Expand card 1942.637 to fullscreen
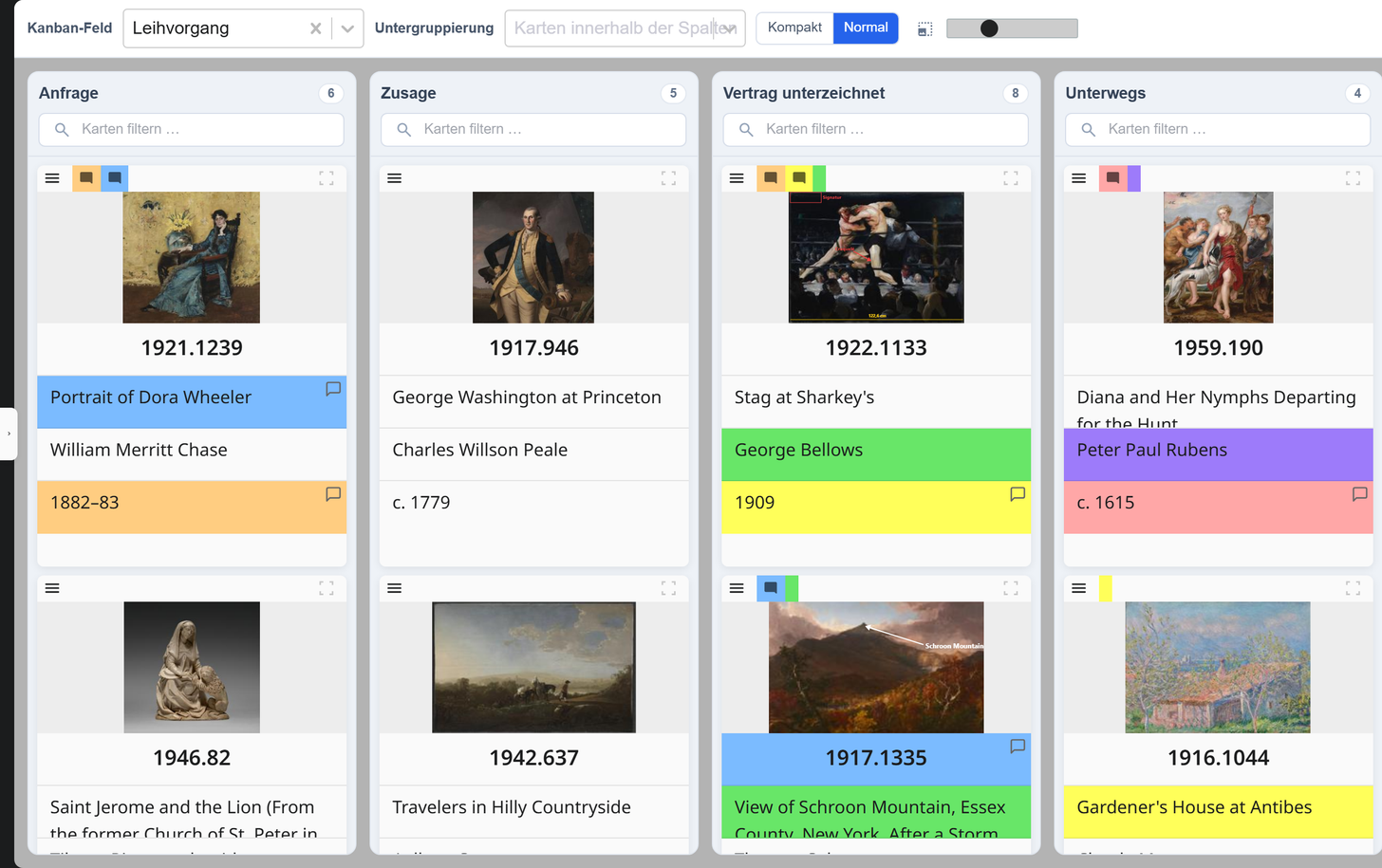The height and width of the screenshot is (868, 1382). tap(668, 588)
